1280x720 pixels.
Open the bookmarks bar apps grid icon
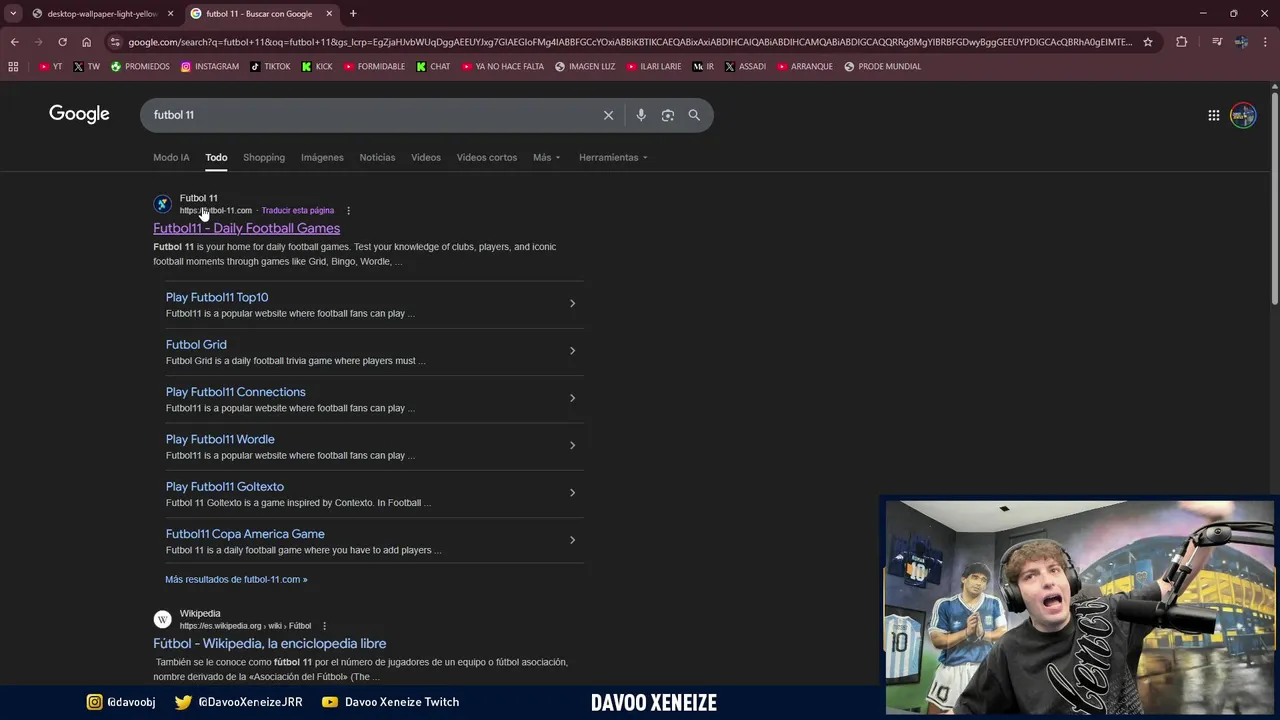13,66
